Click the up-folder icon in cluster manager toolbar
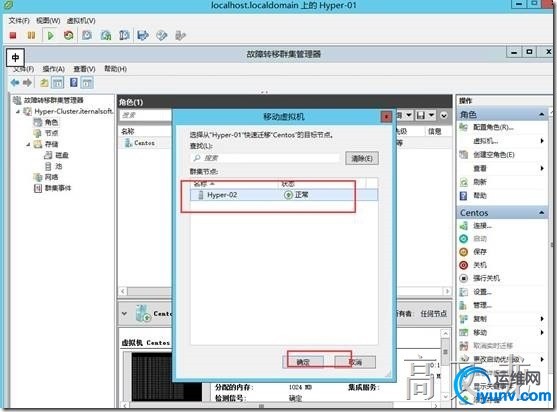The image size is (557, 412). click(44, 83)
